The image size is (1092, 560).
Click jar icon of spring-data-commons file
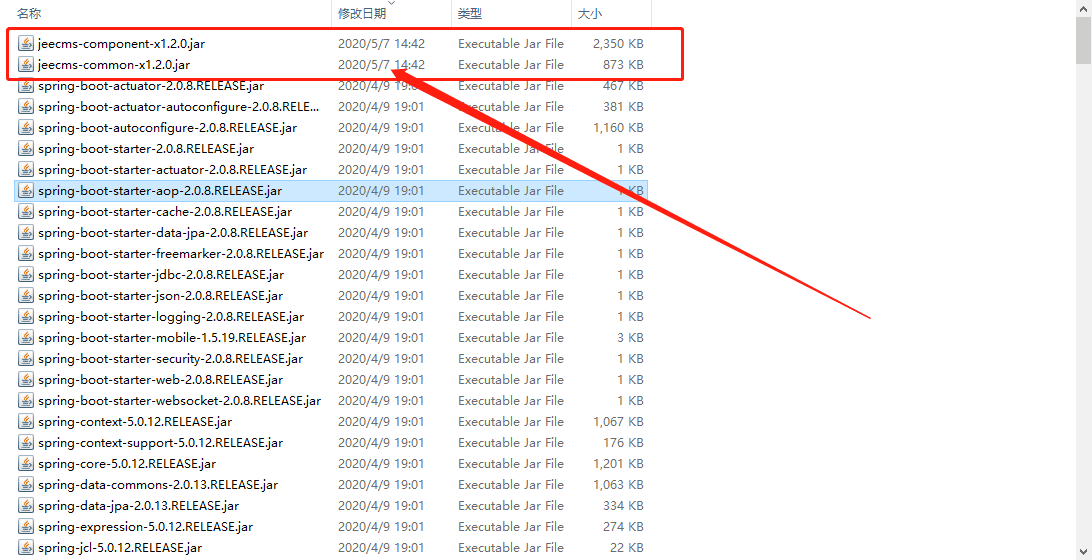click(x=26, y=484)
